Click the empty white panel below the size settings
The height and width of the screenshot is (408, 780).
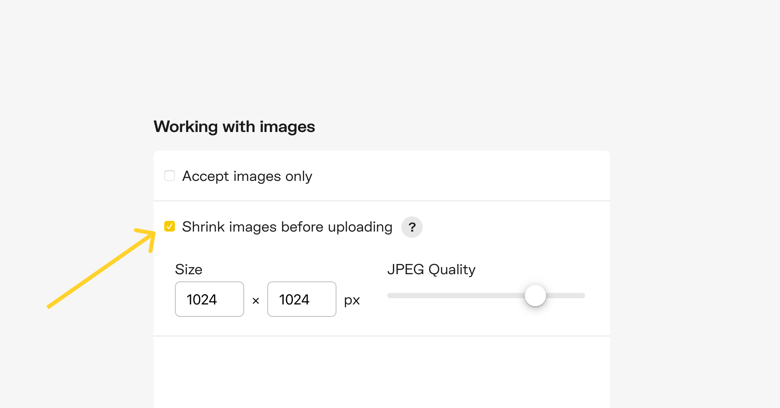[382, 372]
